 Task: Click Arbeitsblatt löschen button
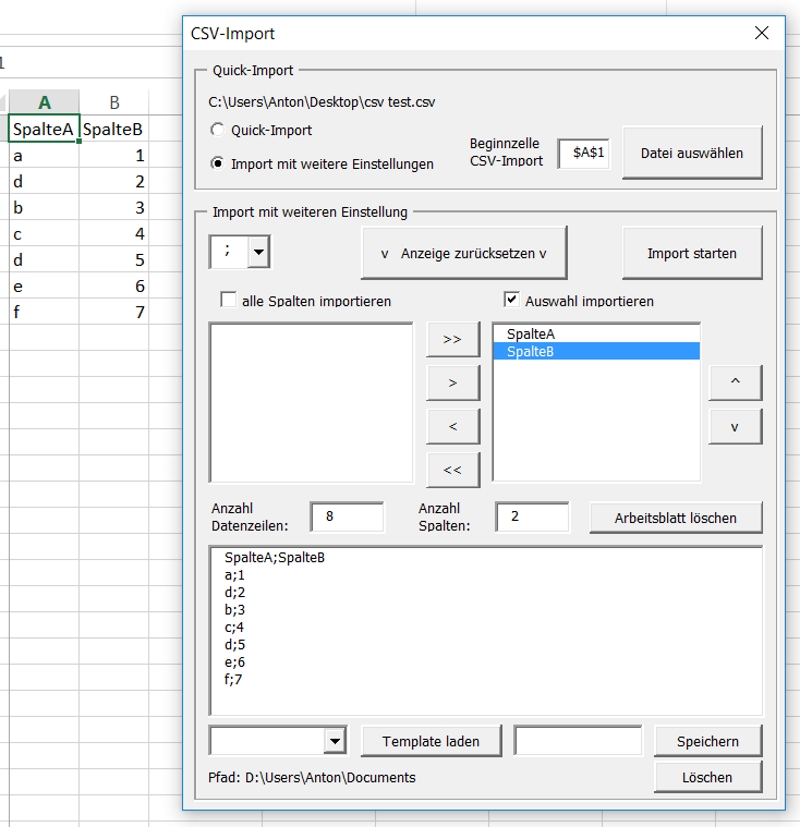675,518
